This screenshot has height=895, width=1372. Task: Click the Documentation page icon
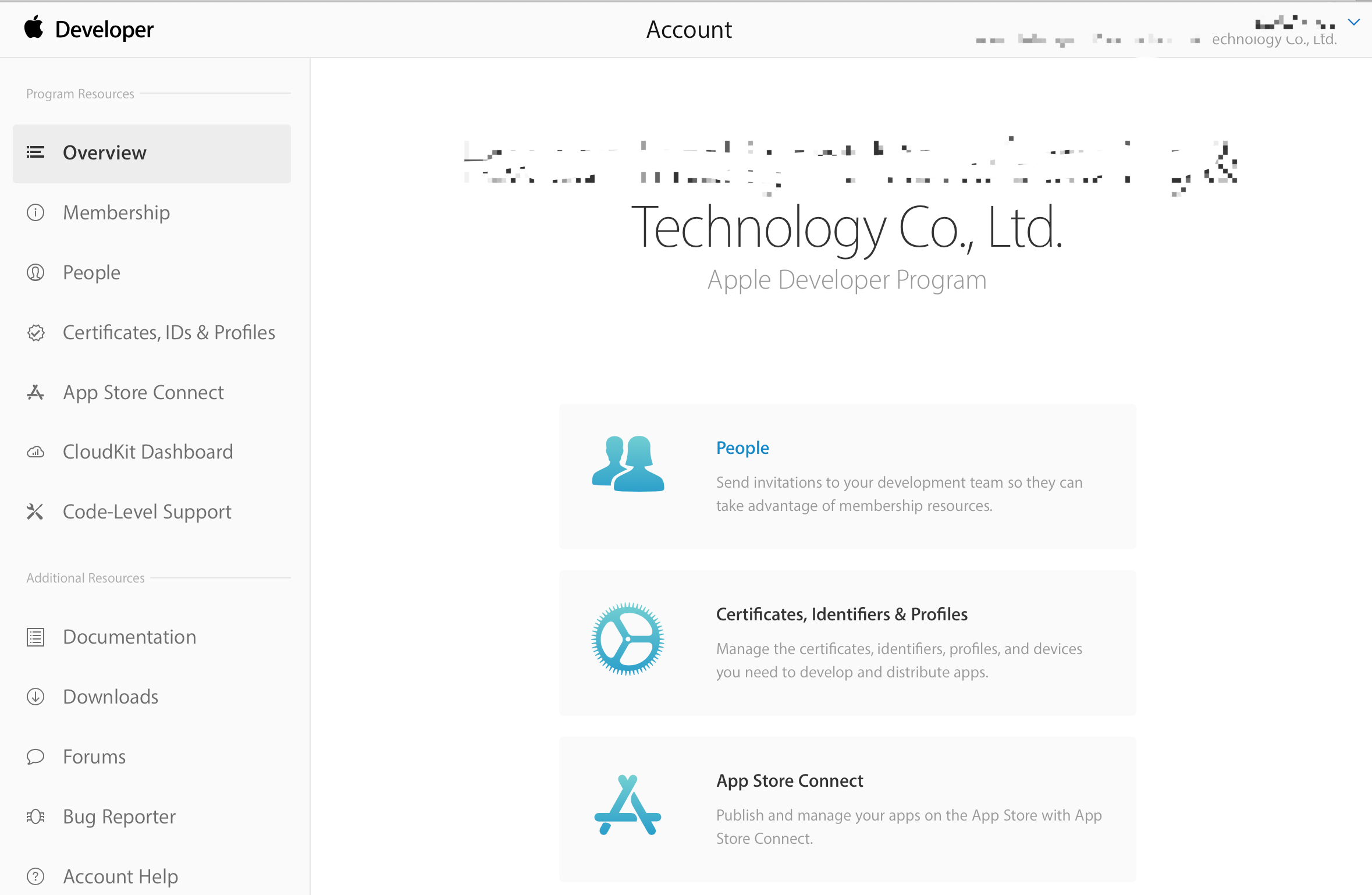(x=35, y=637)
